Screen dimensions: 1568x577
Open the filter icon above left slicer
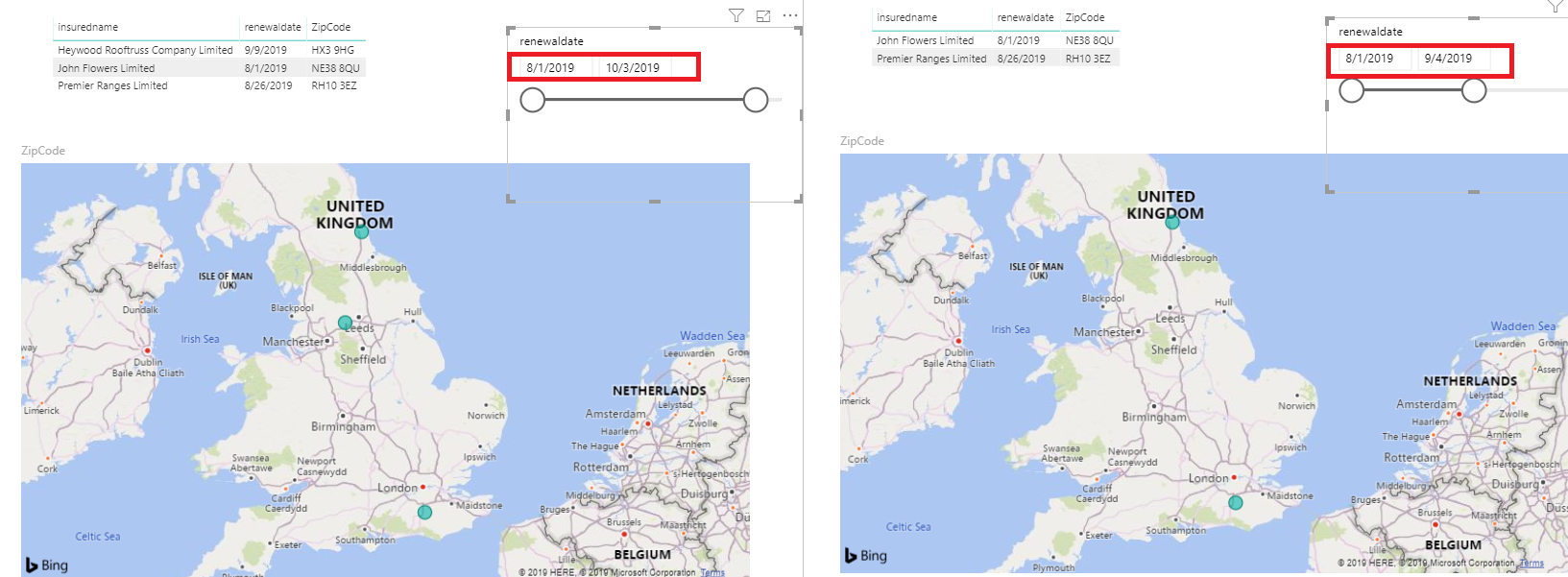pos(736,15)
